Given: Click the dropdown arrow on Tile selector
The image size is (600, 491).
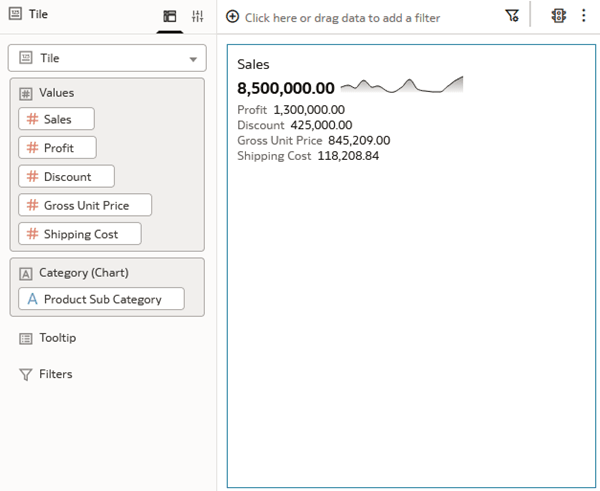Looking at the screenshot, I should pos(193,59).
